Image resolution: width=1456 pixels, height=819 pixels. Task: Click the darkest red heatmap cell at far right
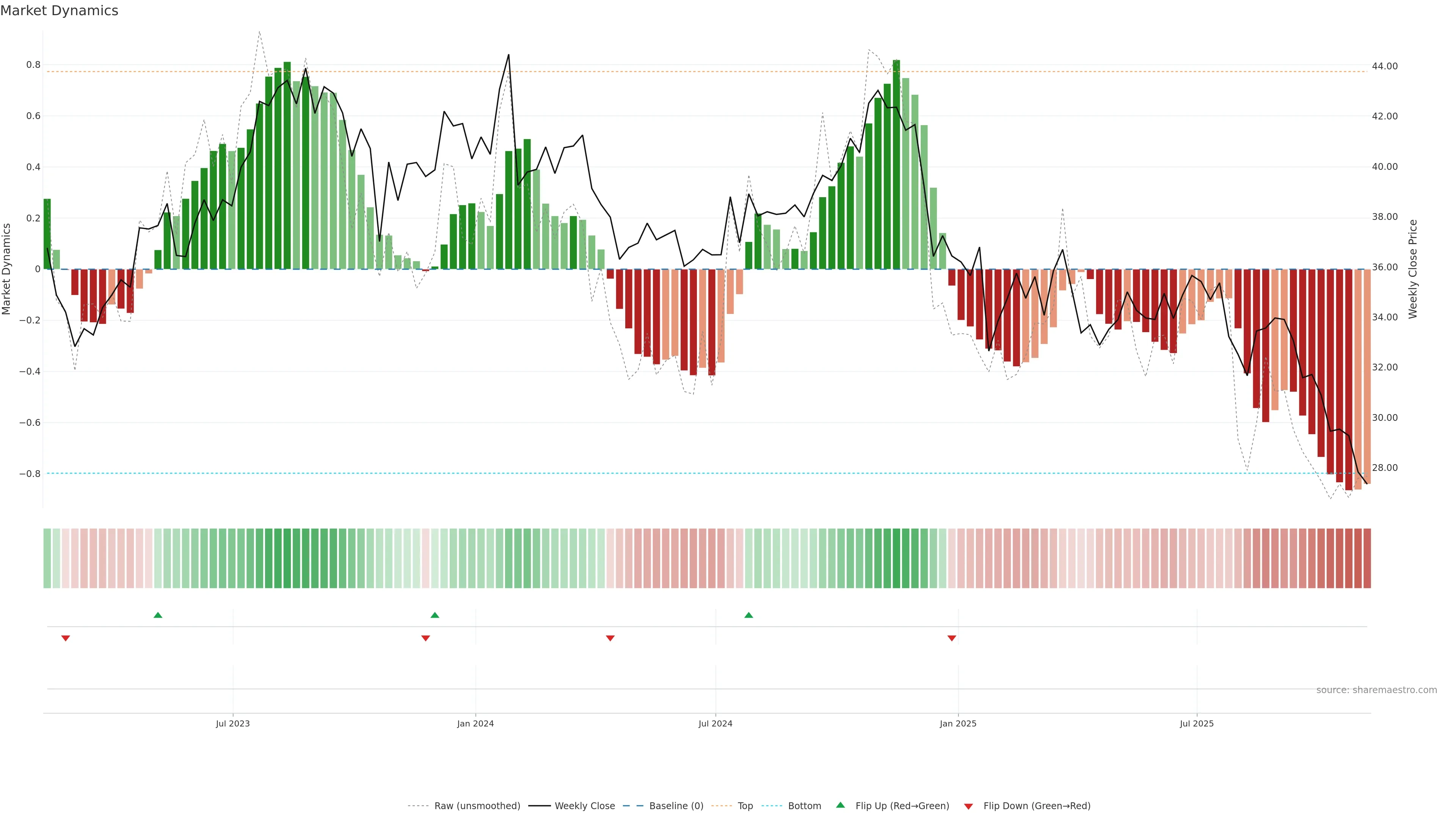pos(1367,558)
